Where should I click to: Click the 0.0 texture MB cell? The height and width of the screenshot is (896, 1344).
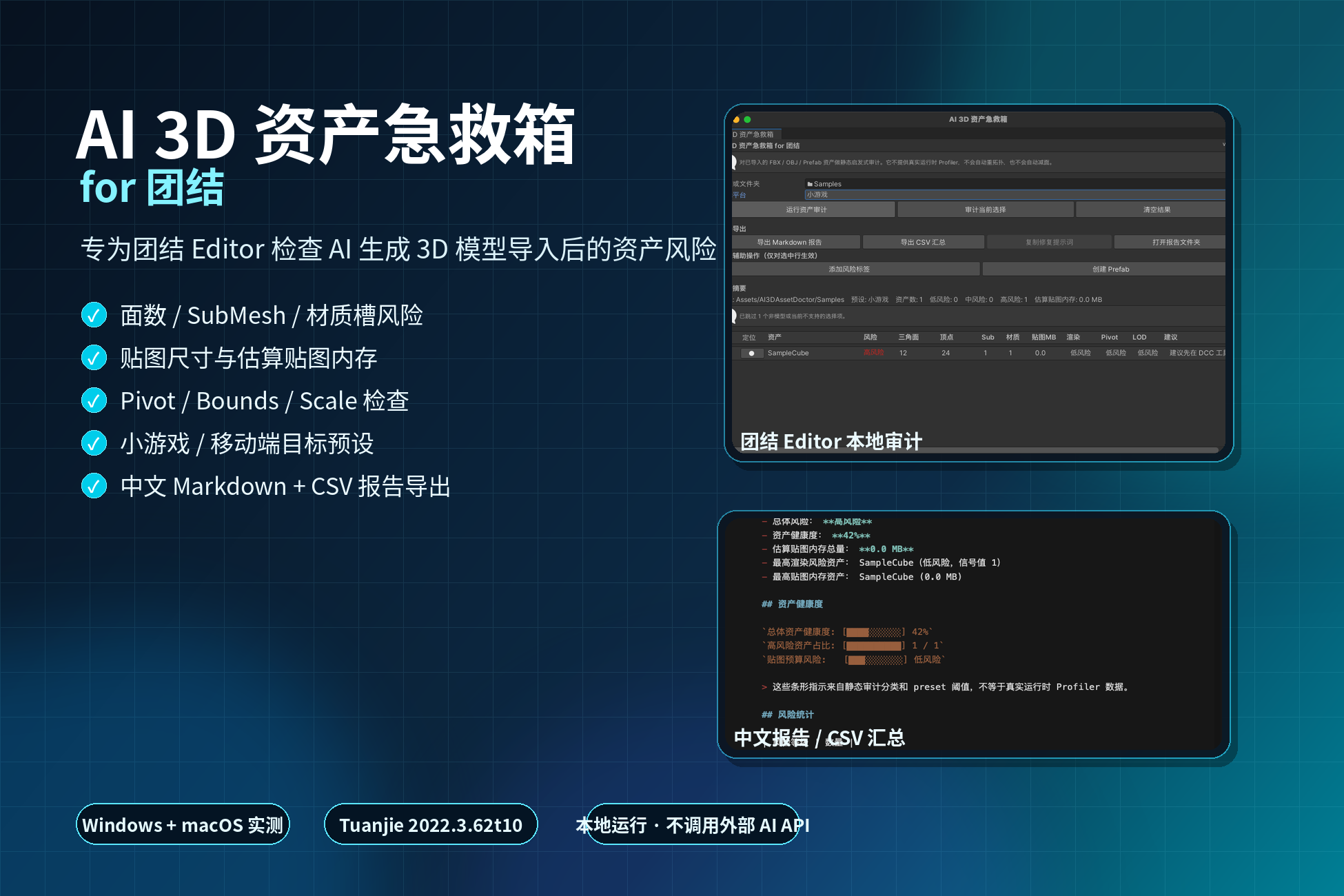pos(1040,353)
